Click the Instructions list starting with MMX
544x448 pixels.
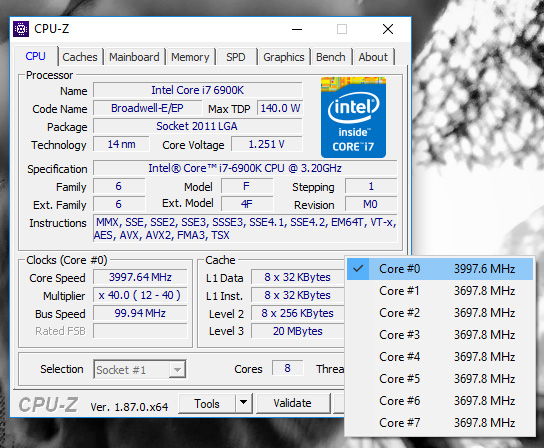[x=245, y=229]
